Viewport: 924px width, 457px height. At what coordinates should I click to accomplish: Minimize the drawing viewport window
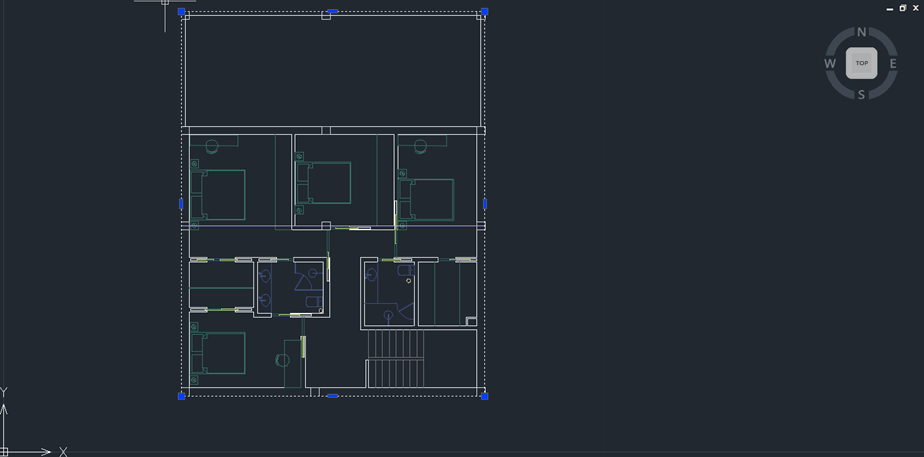[x=890, y=8]
